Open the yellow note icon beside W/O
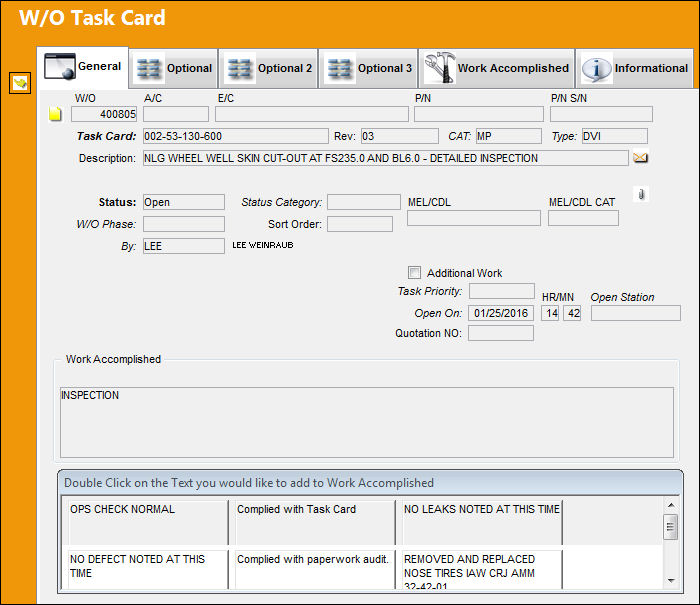The width and height of the screenshot is (700, 605). point(55,114)
